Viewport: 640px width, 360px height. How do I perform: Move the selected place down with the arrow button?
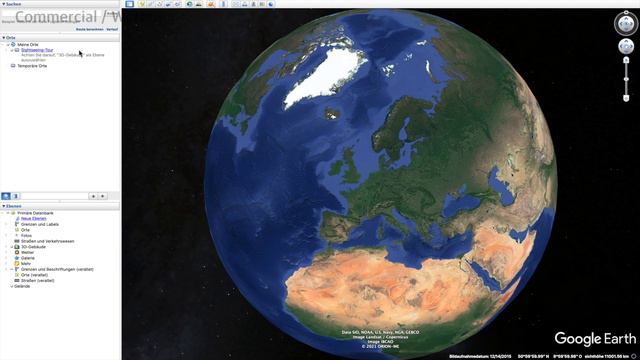pyautogui.click(x=103, y=196)
